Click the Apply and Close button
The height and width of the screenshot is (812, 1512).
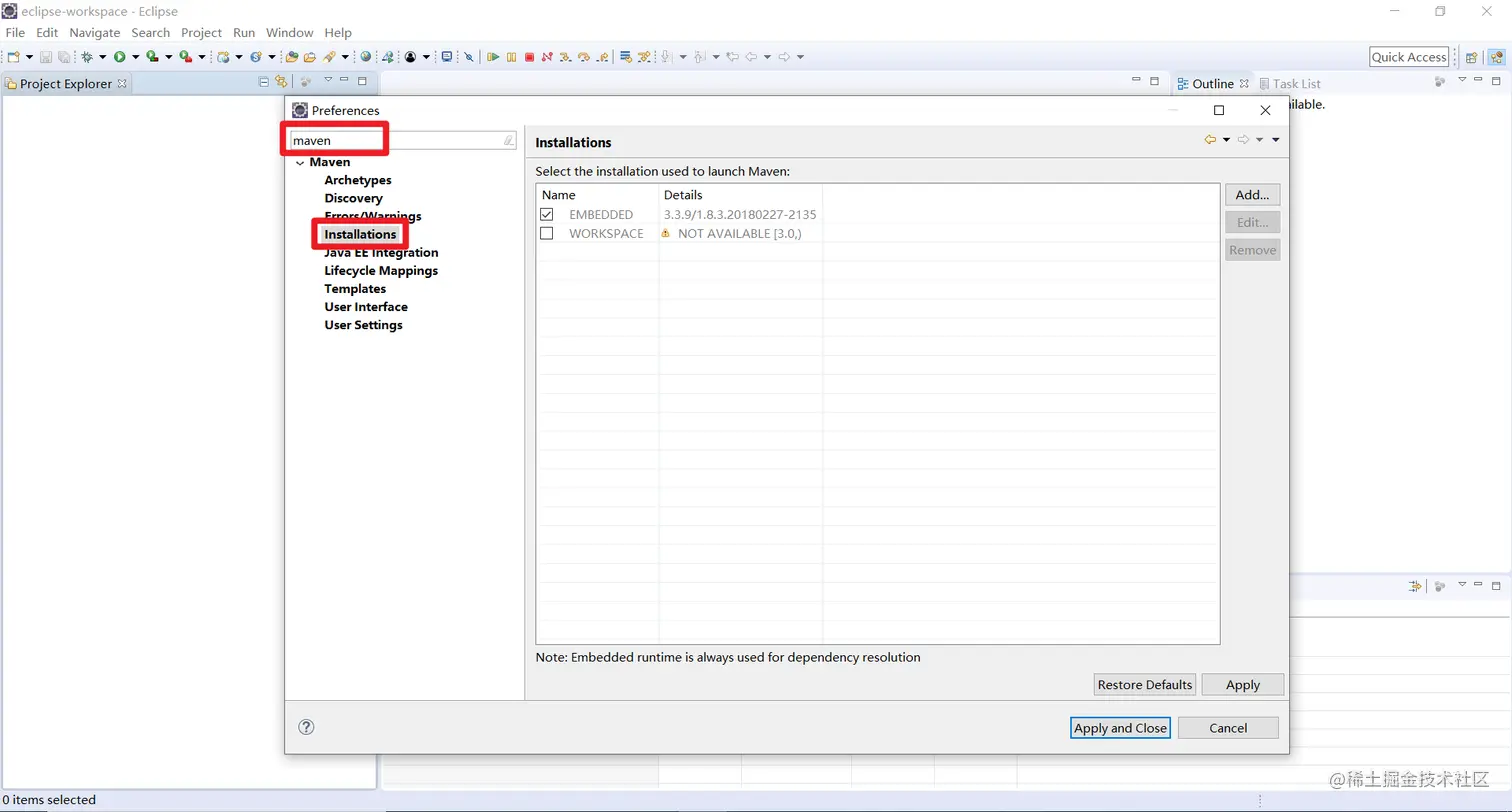[x=1120, y=728]
